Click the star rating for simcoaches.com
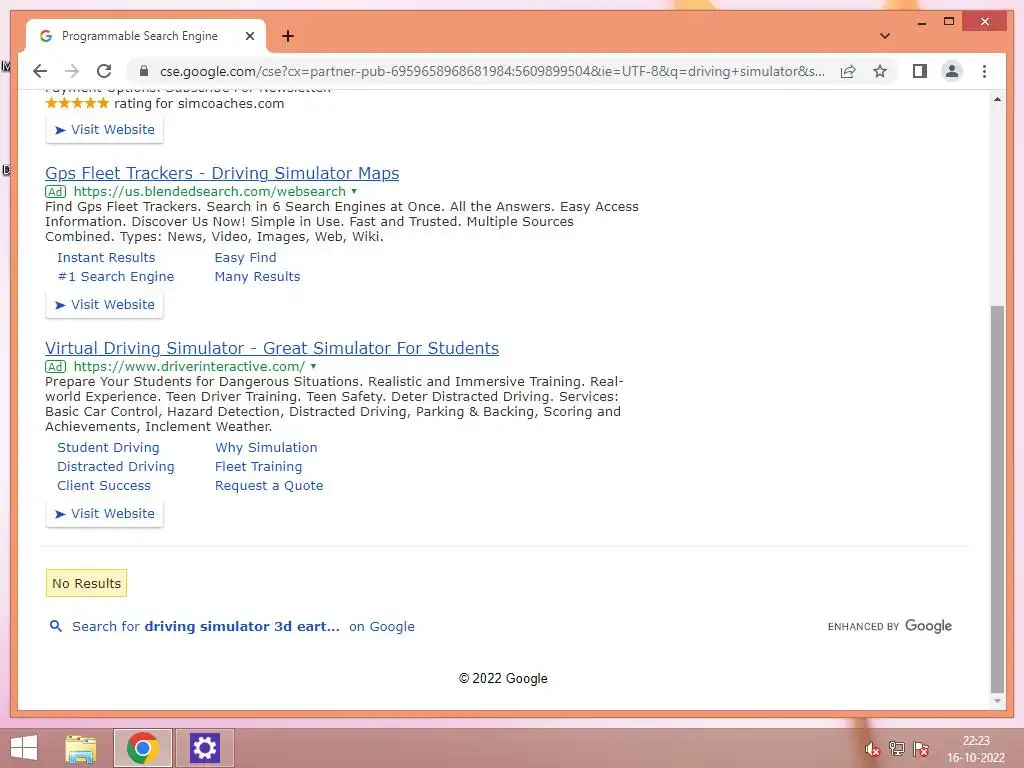Screen dimensions: 1024x768 pos(77,103)
